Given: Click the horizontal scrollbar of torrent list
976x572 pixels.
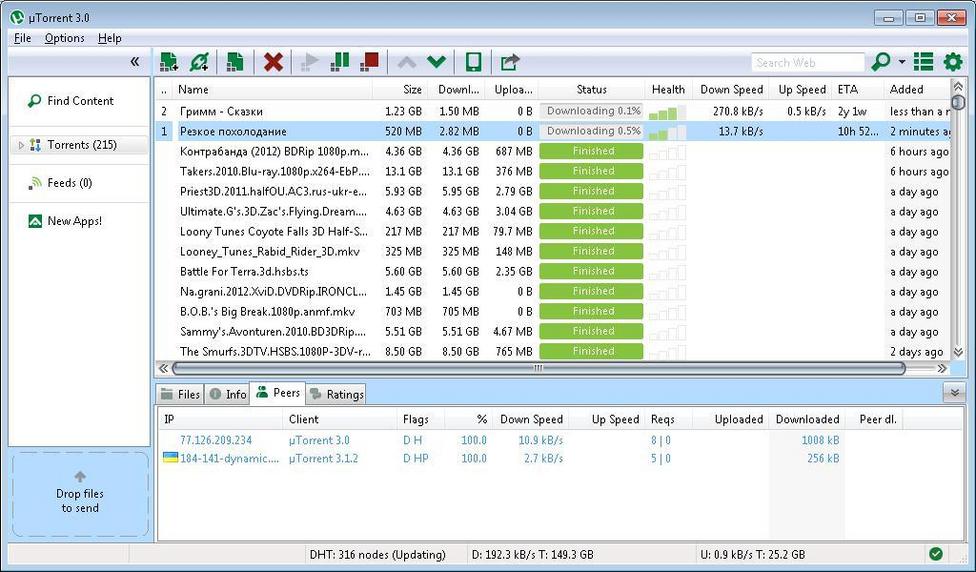Looking at the screenshot, I should (538, 368).
